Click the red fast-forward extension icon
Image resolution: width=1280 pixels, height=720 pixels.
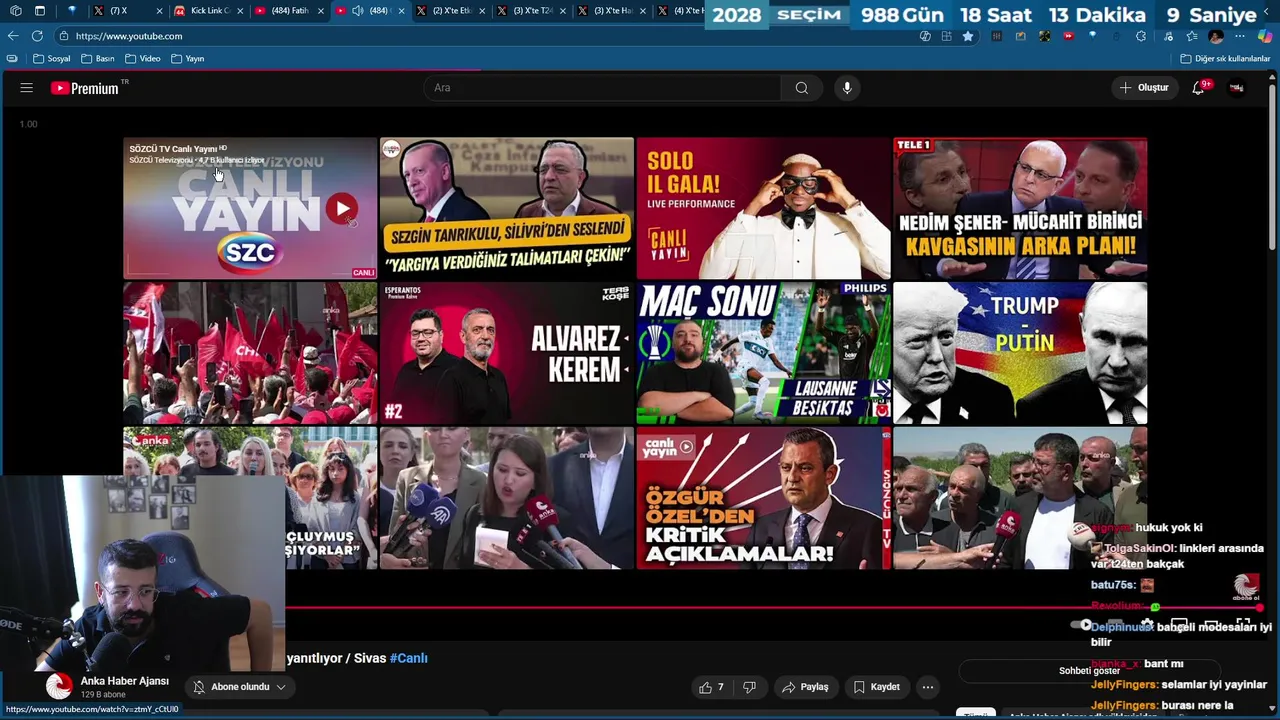(1069, 36)
